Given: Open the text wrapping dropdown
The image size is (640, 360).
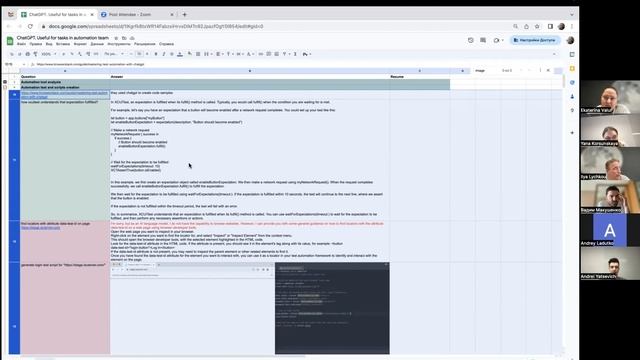Looking at the screenshot, I should pos(239,54).
